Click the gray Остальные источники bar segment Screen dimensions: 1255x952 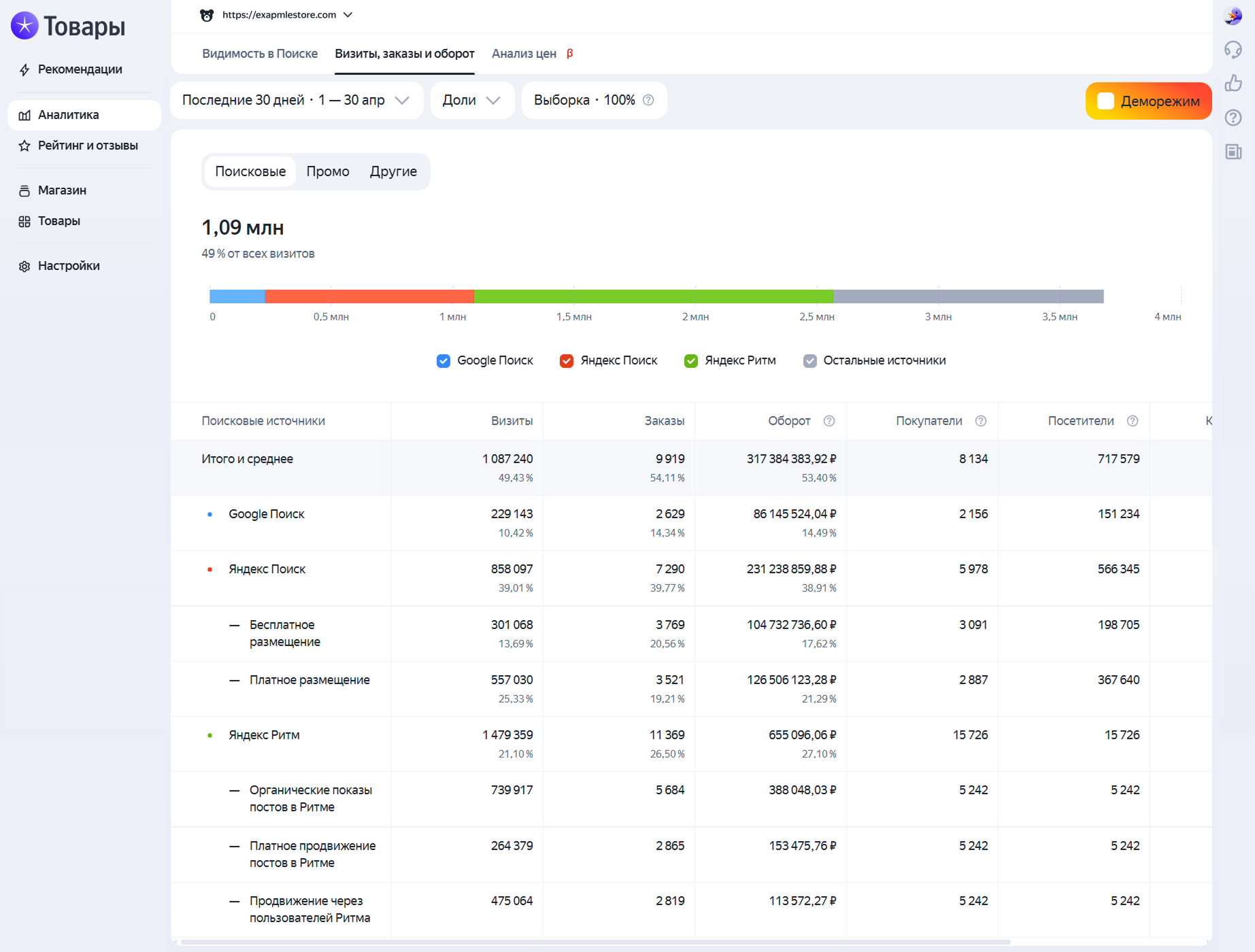pos(969,296)
